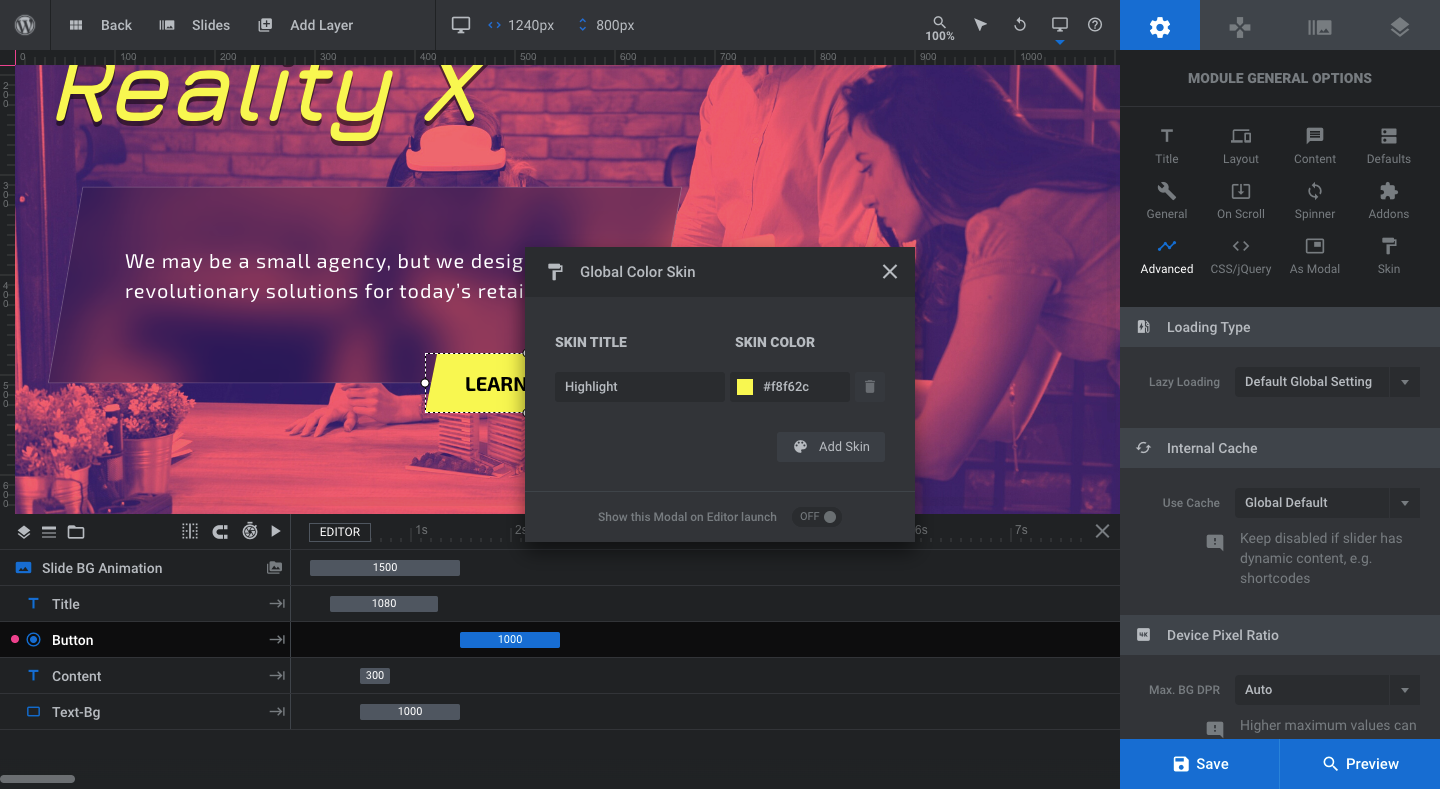1440x789 pixels.
Task: Open the Layout module options
Action: click(1241, 146)
